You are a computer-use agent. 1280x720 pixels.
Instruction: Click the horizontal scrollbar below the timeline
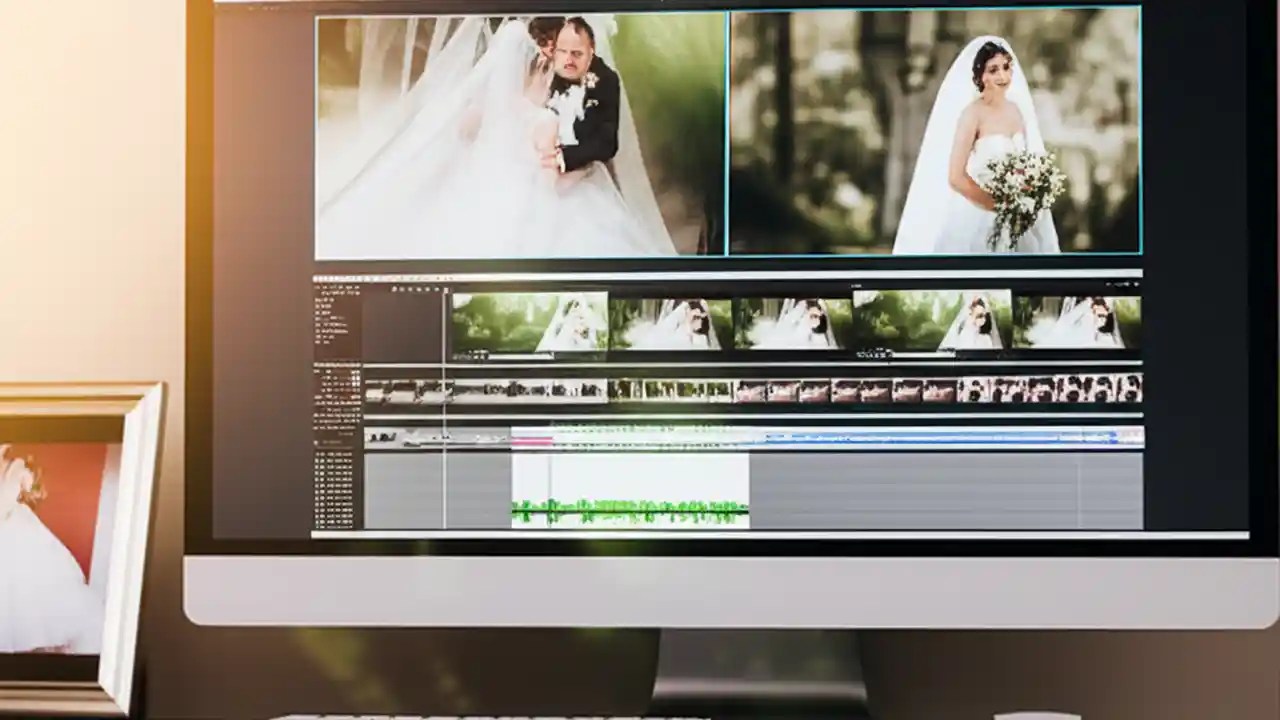(700, 535)
